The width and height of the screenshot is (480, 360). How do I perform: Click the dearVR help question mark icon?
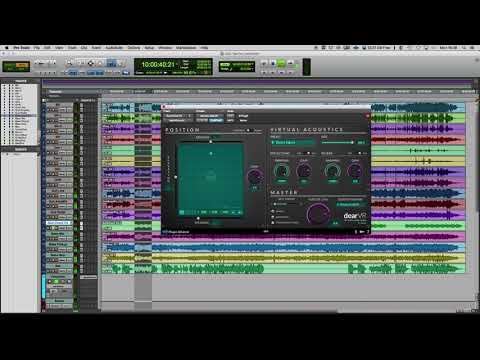tap(368, 231)
